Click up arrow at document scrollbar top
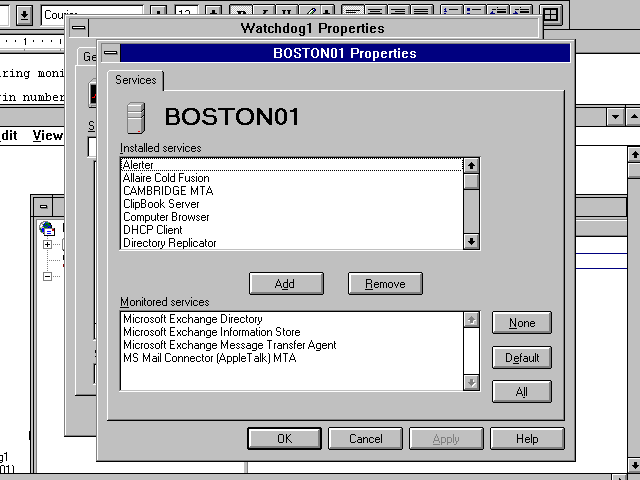640x480 pixels. click(x=634, y=118)
